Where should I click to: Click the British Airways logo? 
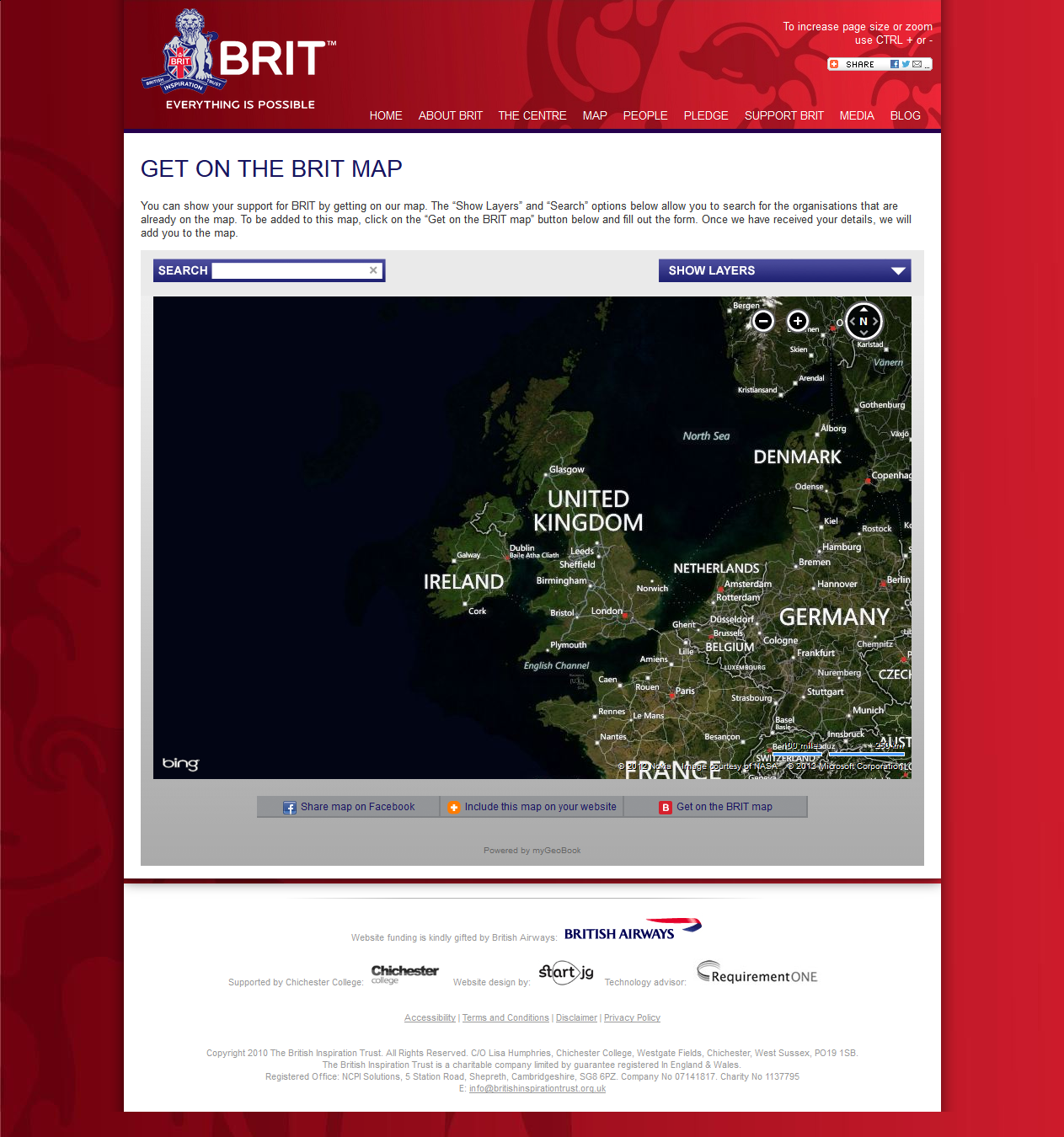click(x=633, y=930)
